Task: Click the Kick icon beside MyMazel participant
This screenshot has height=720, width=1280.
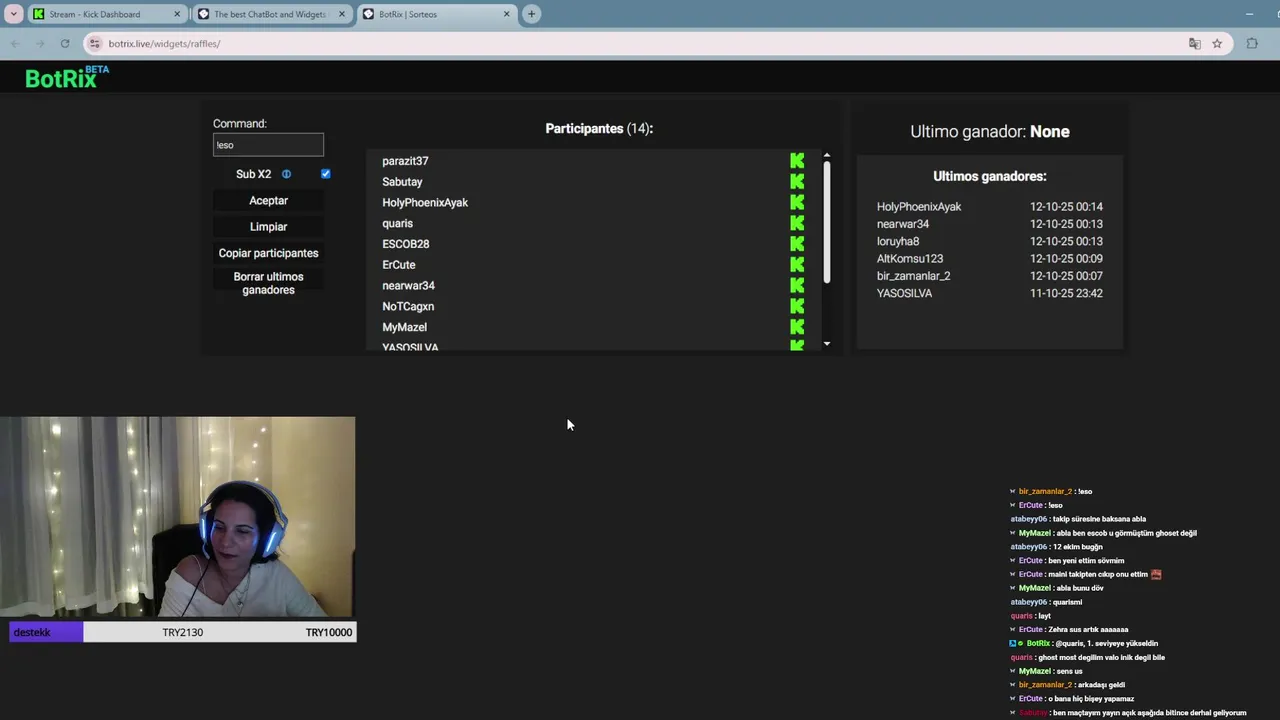Action: tap(797, 327)
